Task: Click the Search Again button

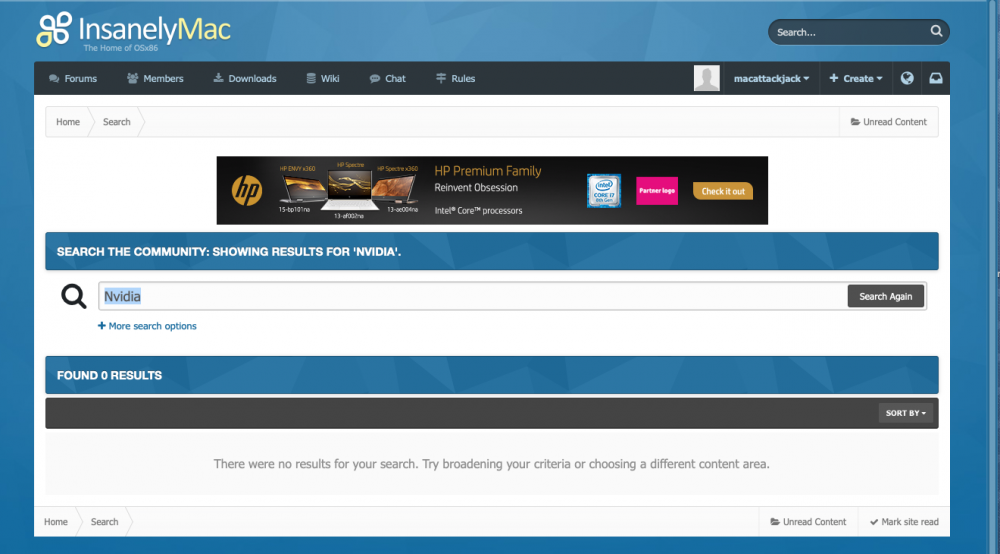Action: point(885,296)
